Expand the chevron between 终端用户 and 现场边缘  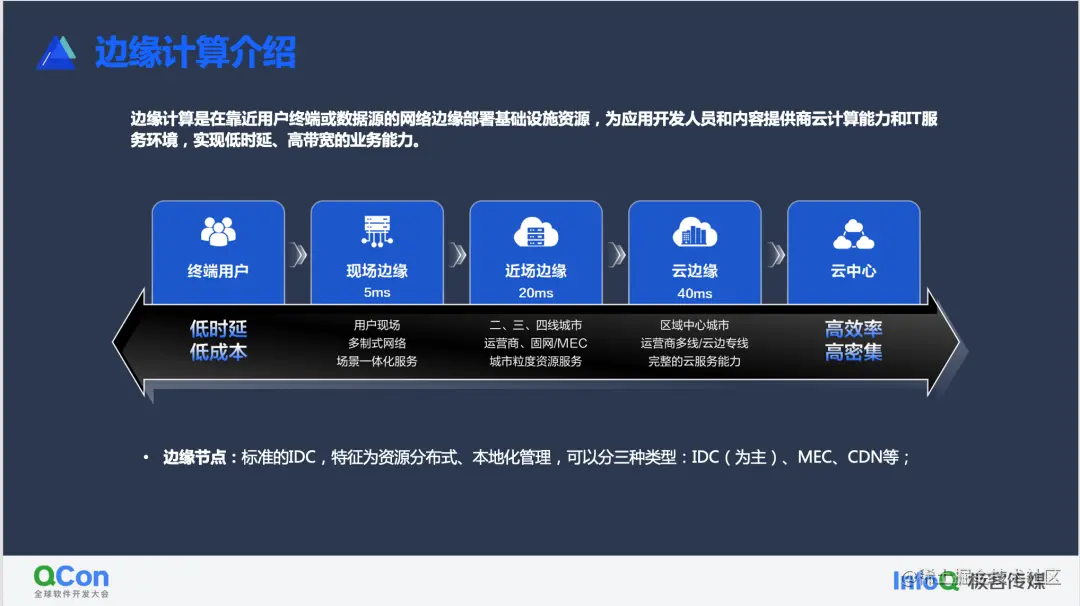pyautogui.click(x=298, y=255)
